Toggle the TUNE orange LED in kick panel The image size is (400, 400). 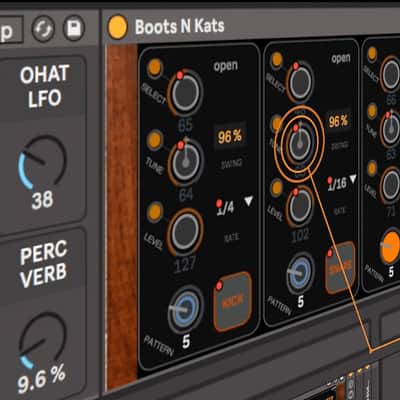click(155, 140)
